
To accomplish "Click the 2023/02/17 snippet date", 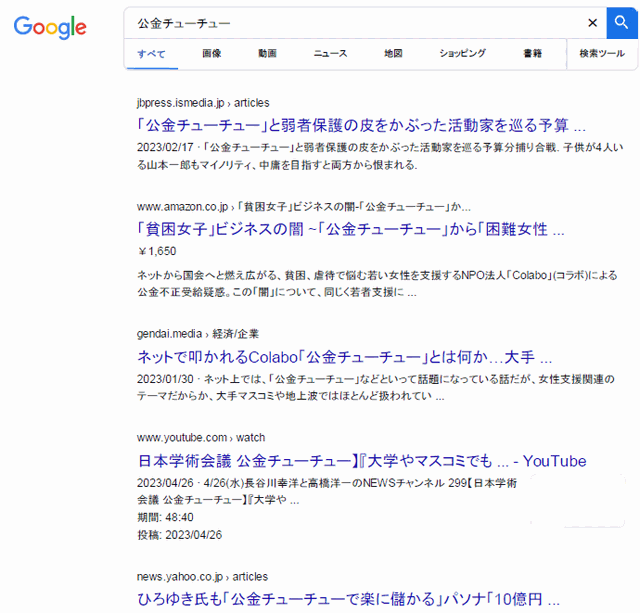I will pyautogui.click(x=165, y=147).
